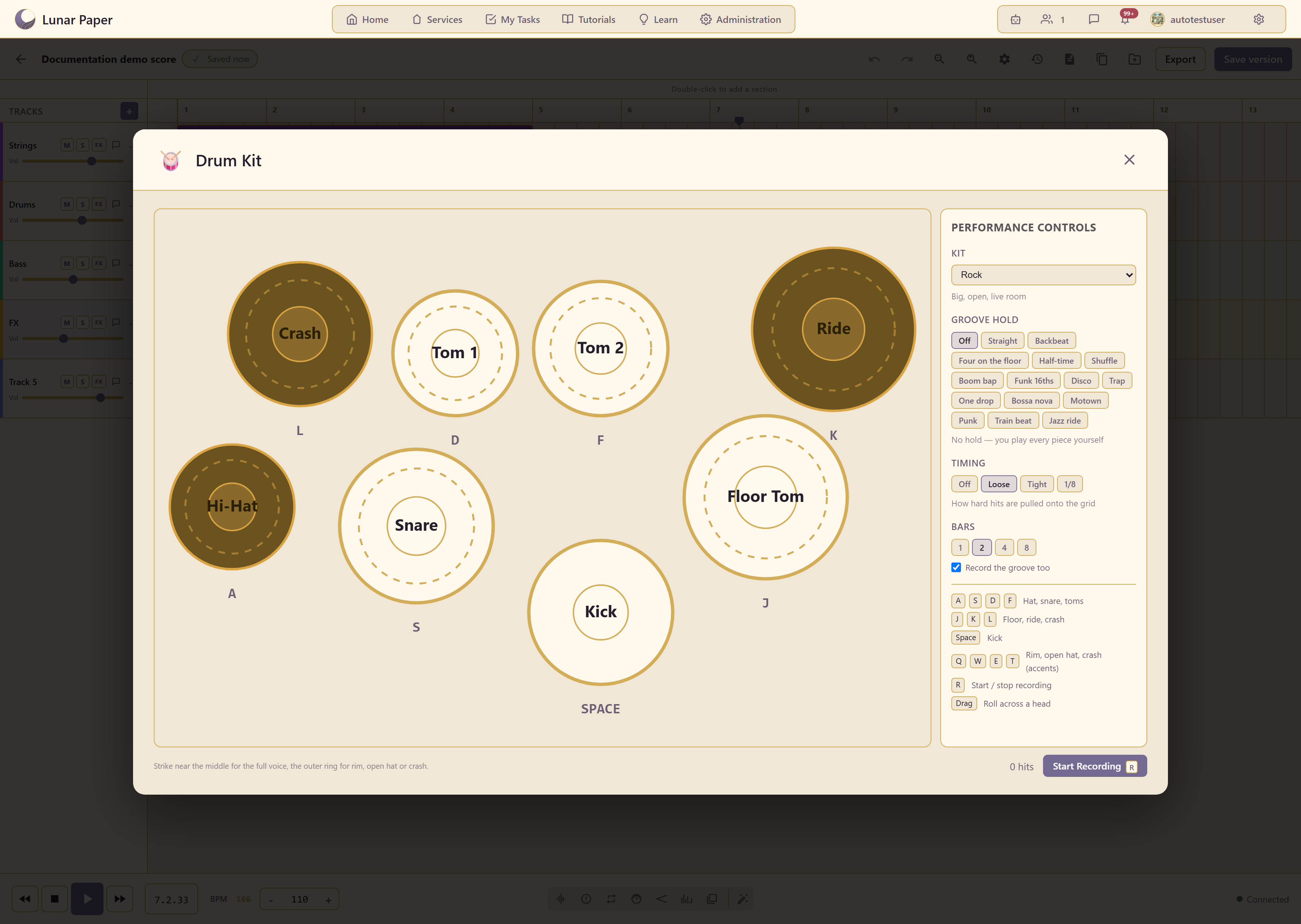
Task: Choose the Shuffle groove
Action: pos(1104,361)
